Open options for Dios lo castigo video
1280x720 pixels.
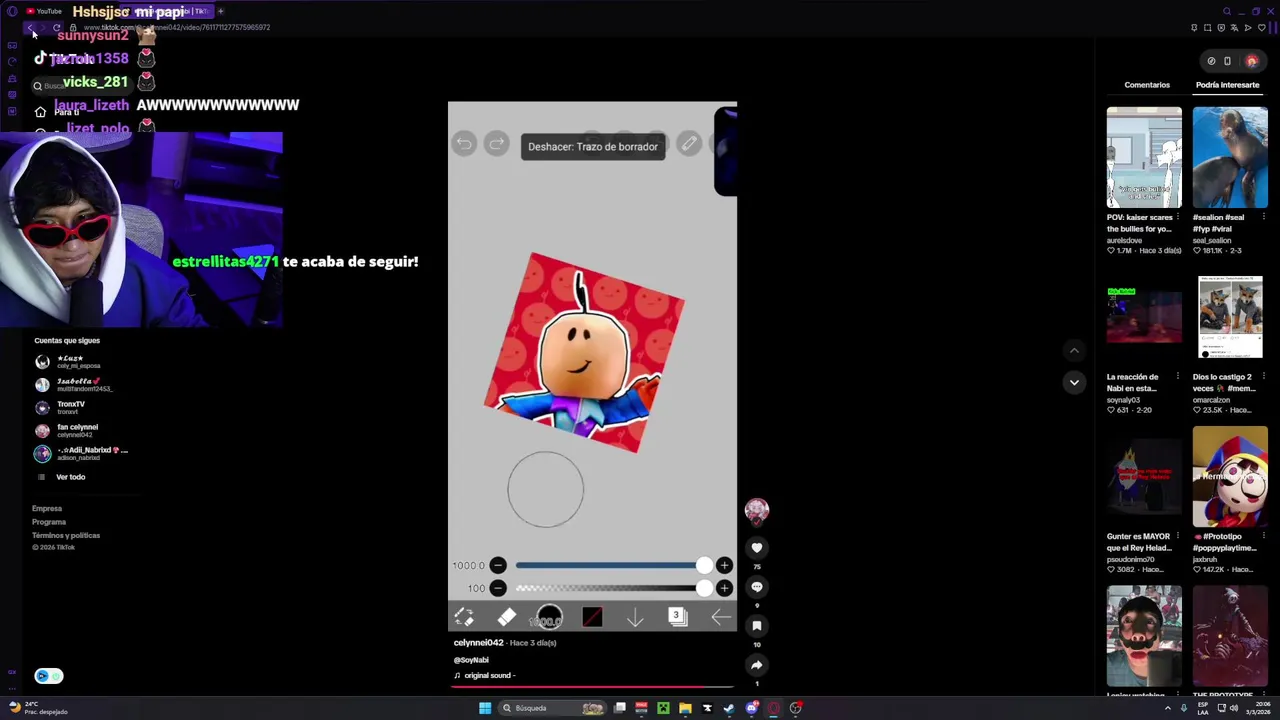(1263, 377)
